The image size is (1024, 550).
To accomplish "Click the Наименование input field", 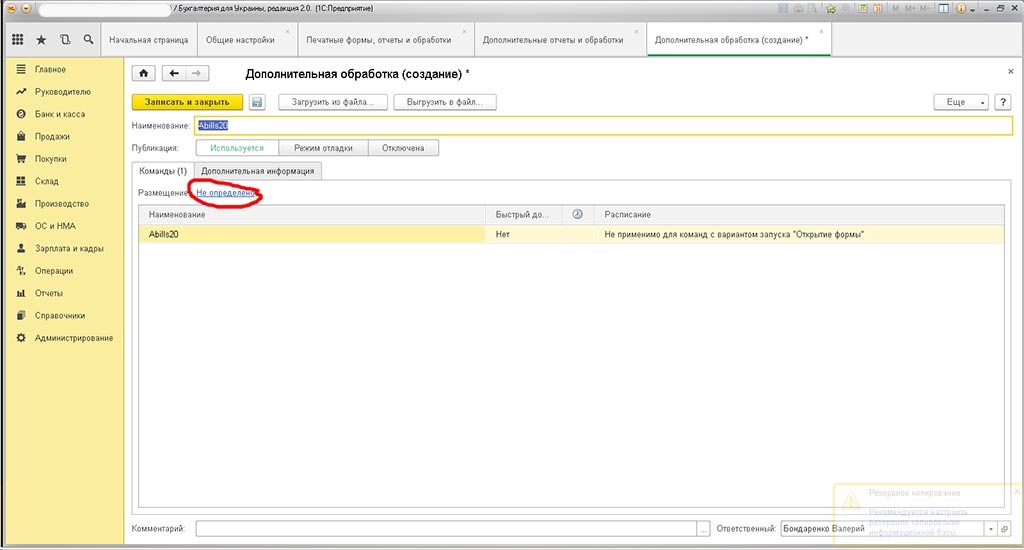I will coord(600,125).
